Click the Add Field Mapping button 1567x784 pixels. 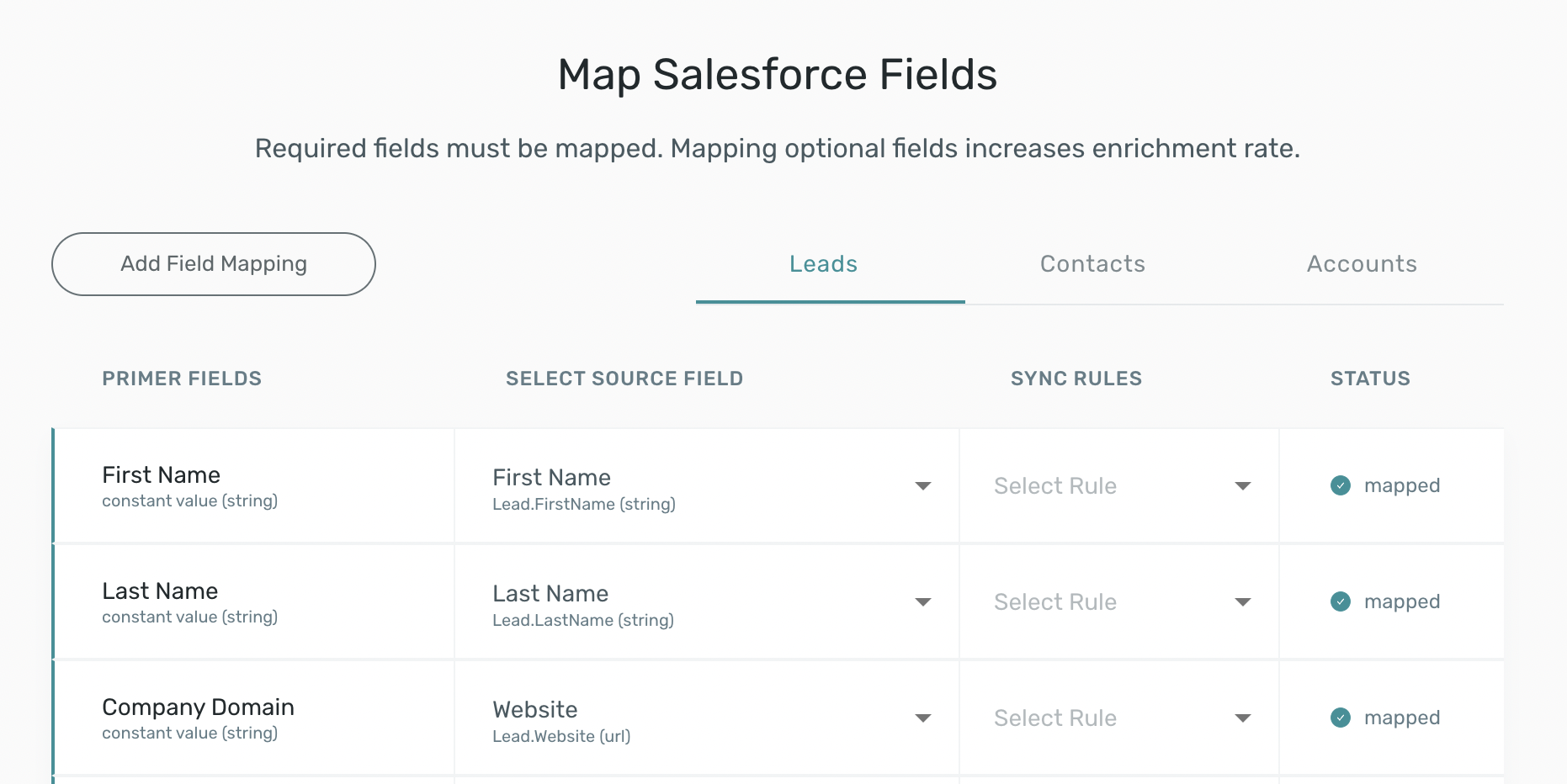[214, 264]
